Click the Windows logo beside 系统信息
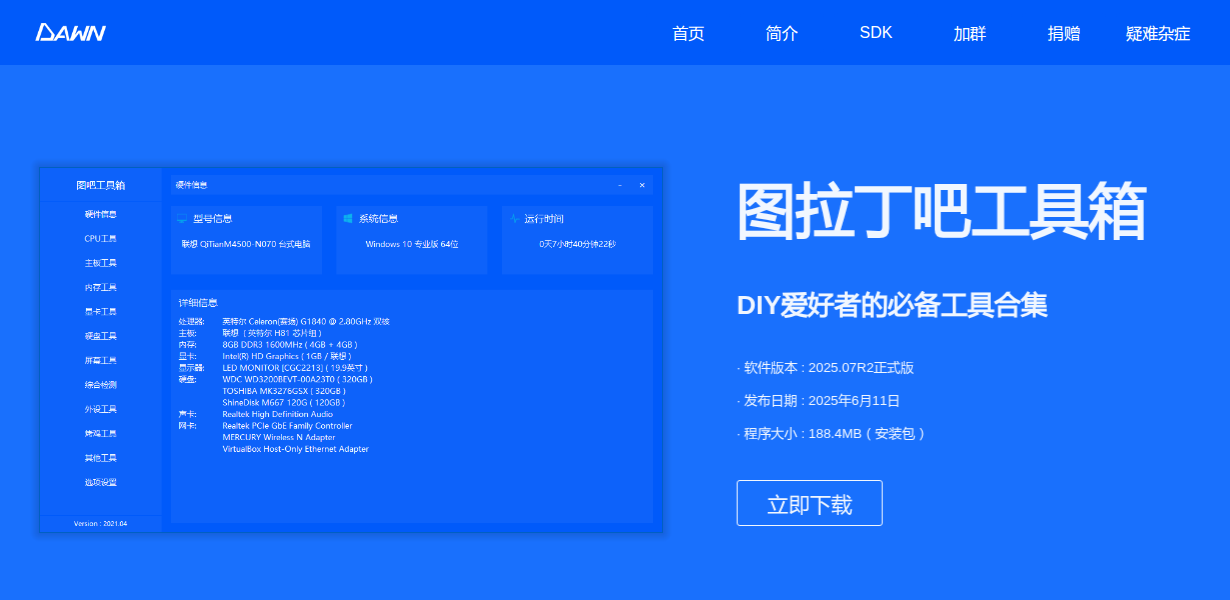This screenshot has width=1230, height=600. [x=348, y=219]
